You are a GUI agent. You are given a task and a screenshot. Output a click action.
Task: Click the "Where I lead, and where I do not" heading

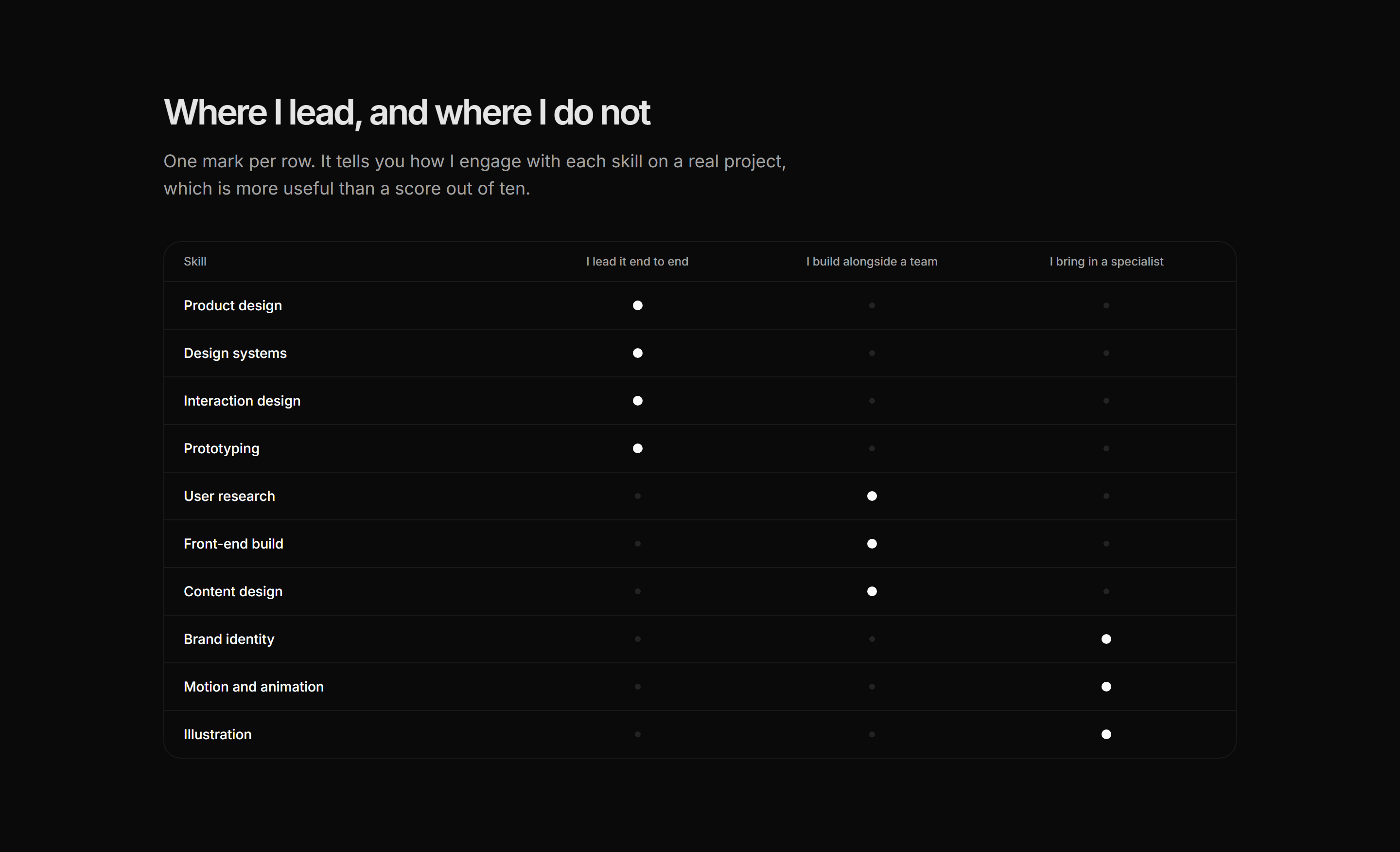406,112
